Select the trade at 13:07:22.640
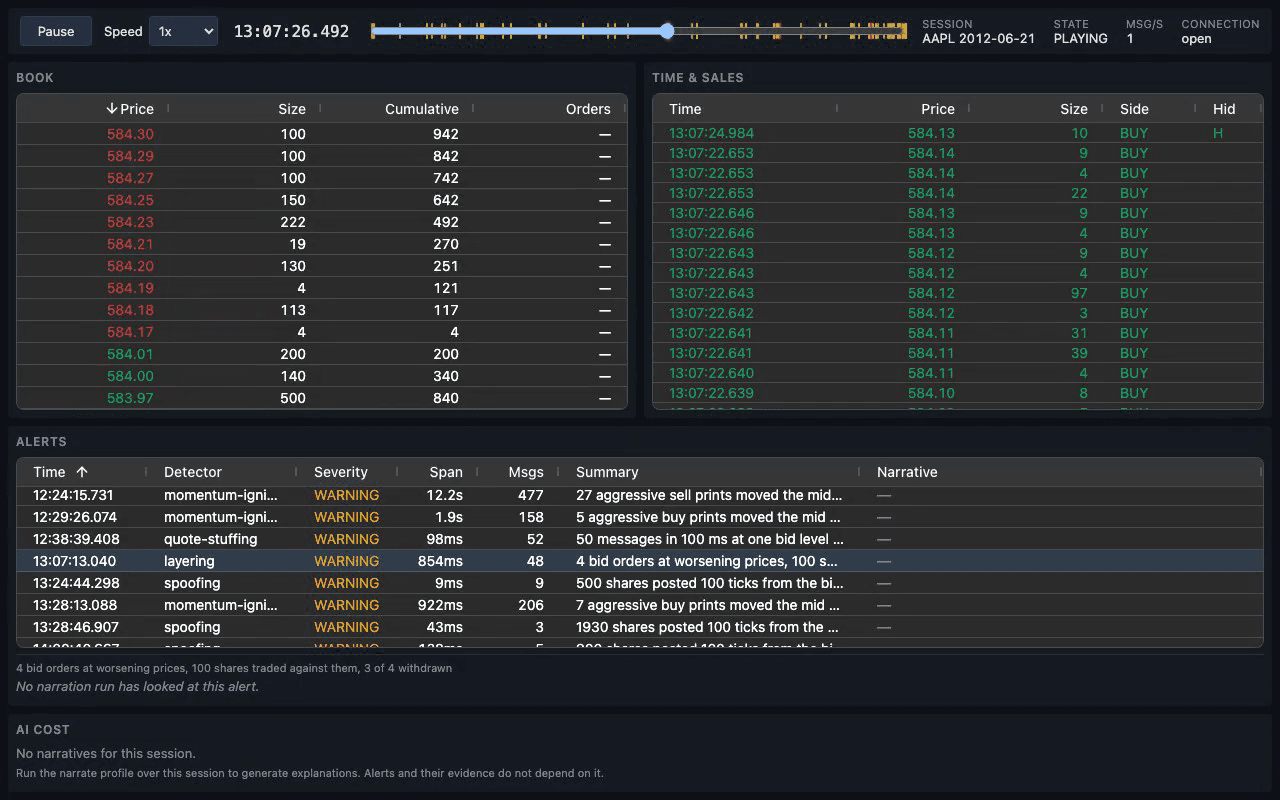The image size is (1280, 800). pos(957,373)
